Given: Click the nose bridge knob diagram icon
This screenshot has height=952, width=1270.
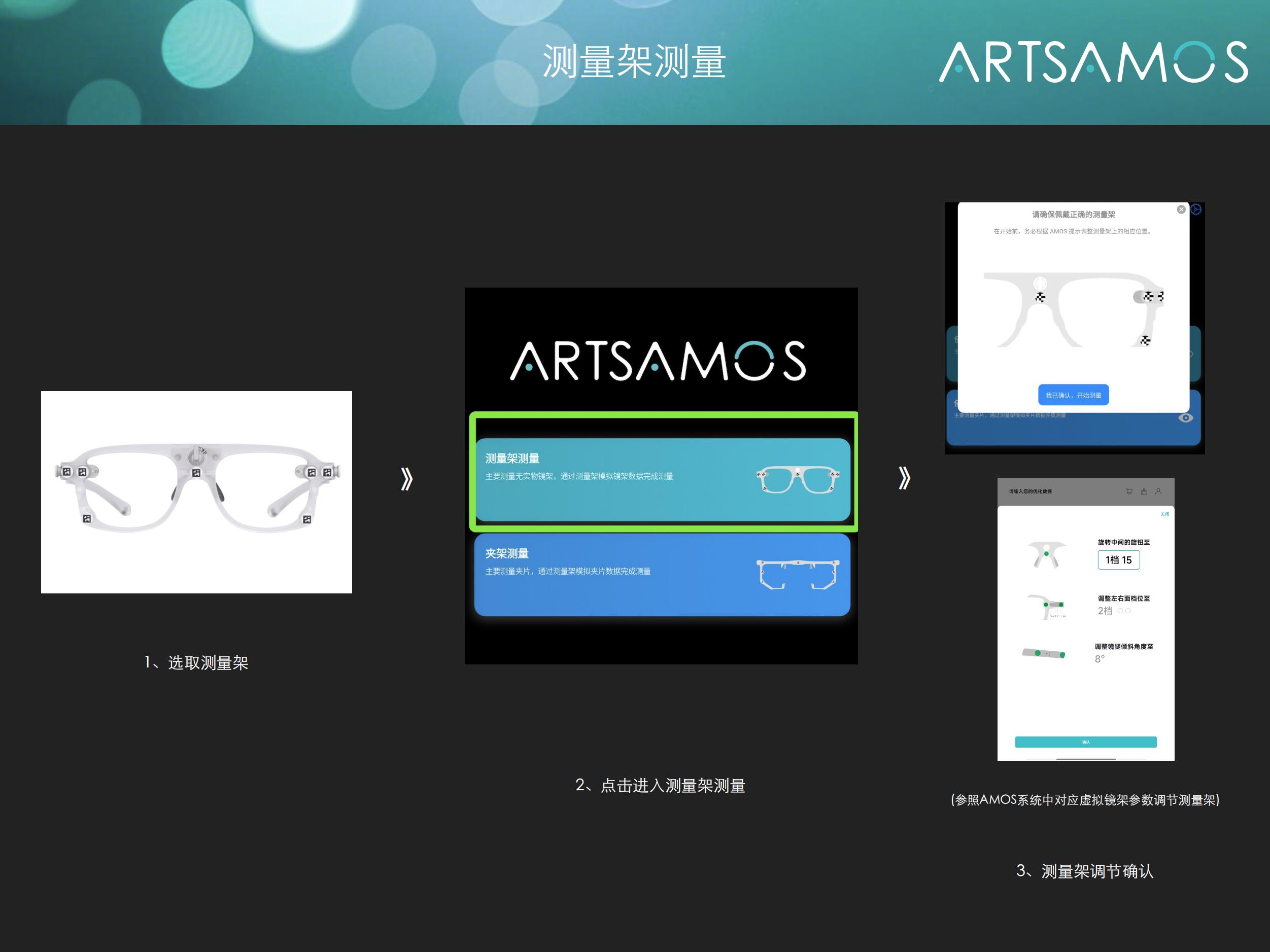Looking at the screenshot, I should pos(1047,554).
